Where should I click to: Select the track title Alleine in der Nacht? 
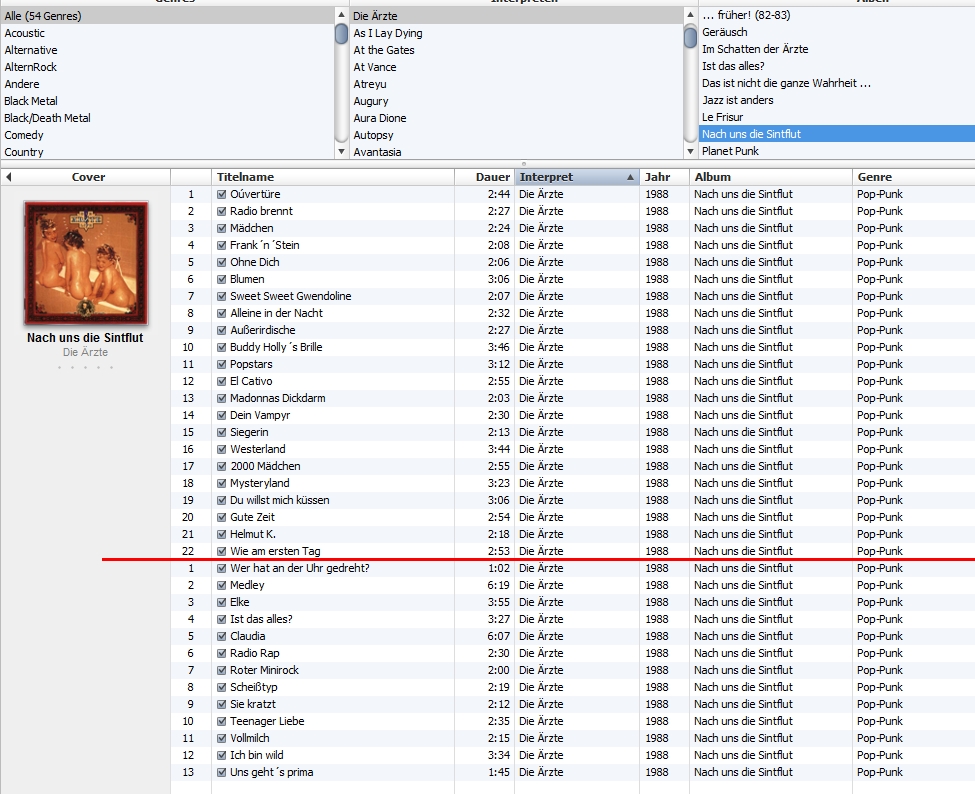tap(277, 313)
